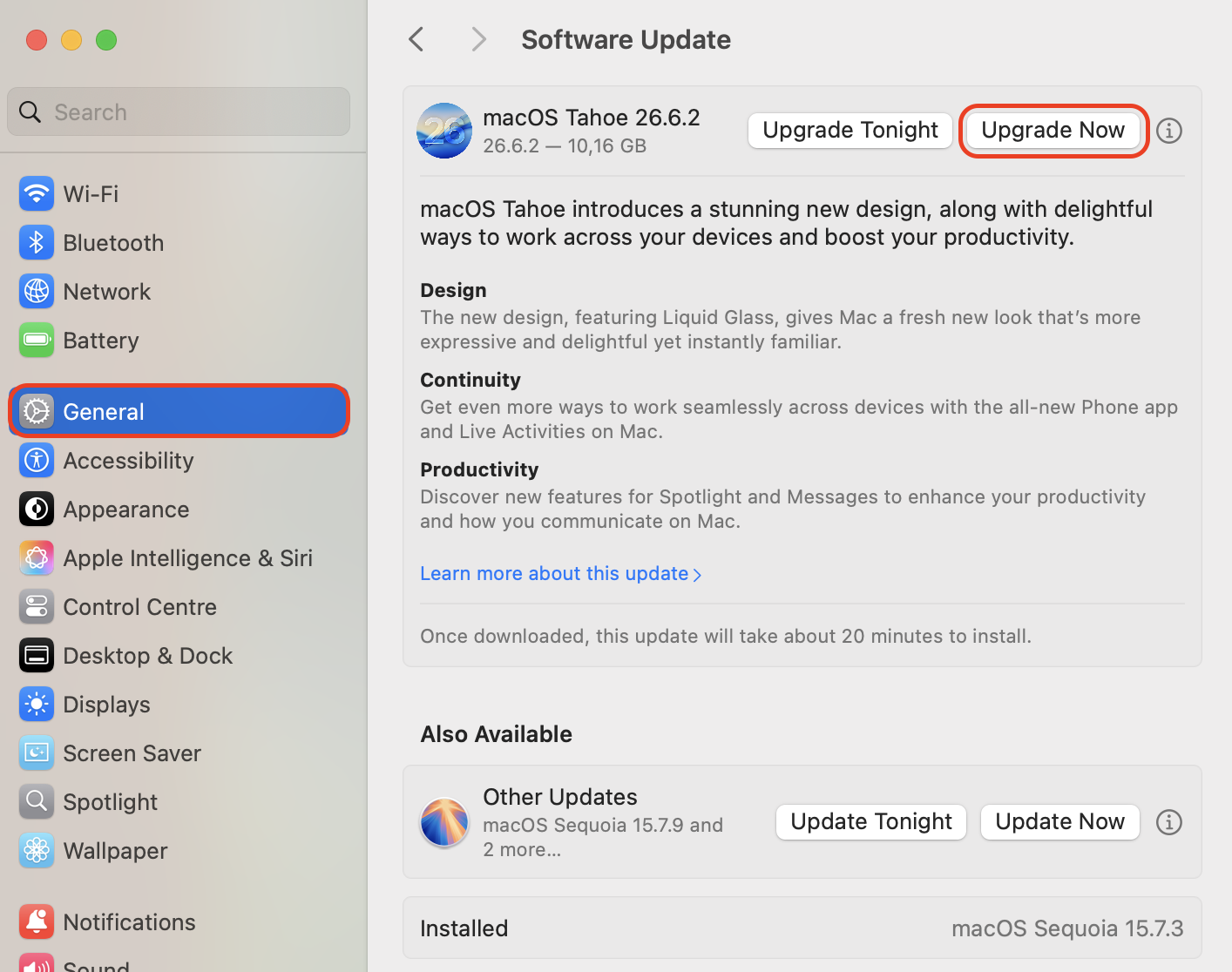Click the search magnifier icon
This screenshot has height=972, width=1232.
tap(30, 111)
